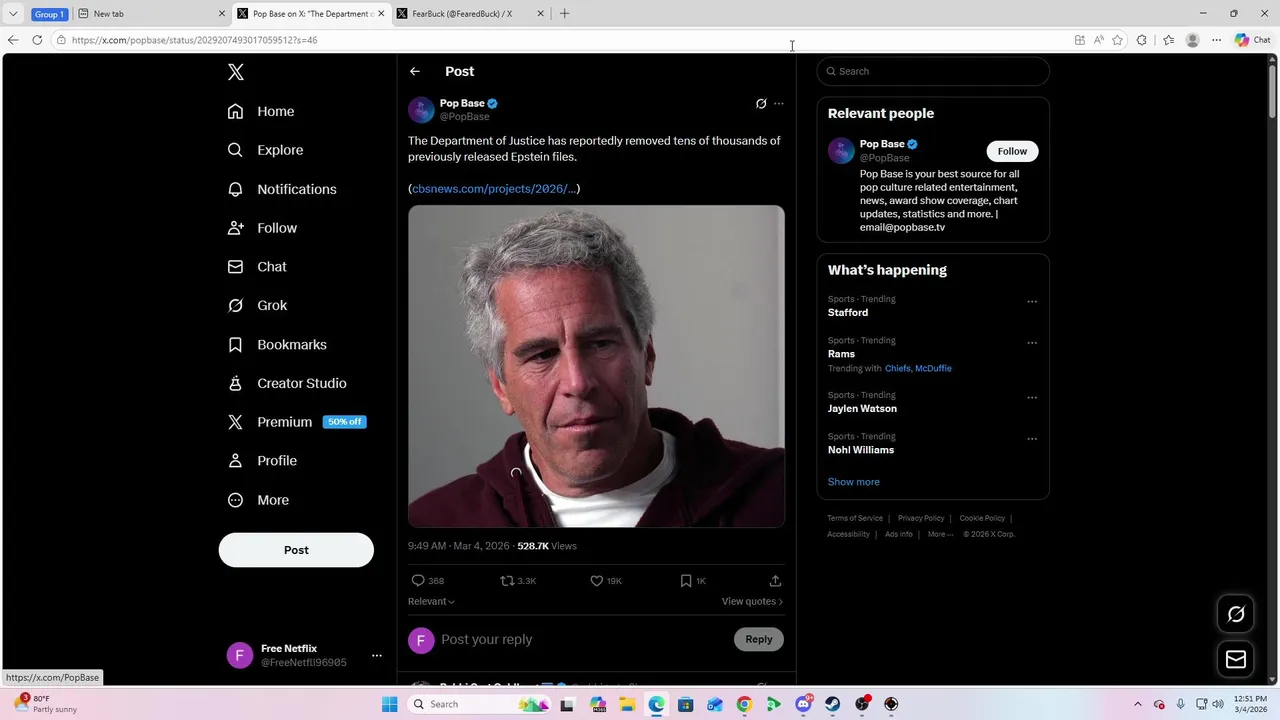Click the Windows Start button
Viewport: 1280px width, 720px height.
click(390, 704)
